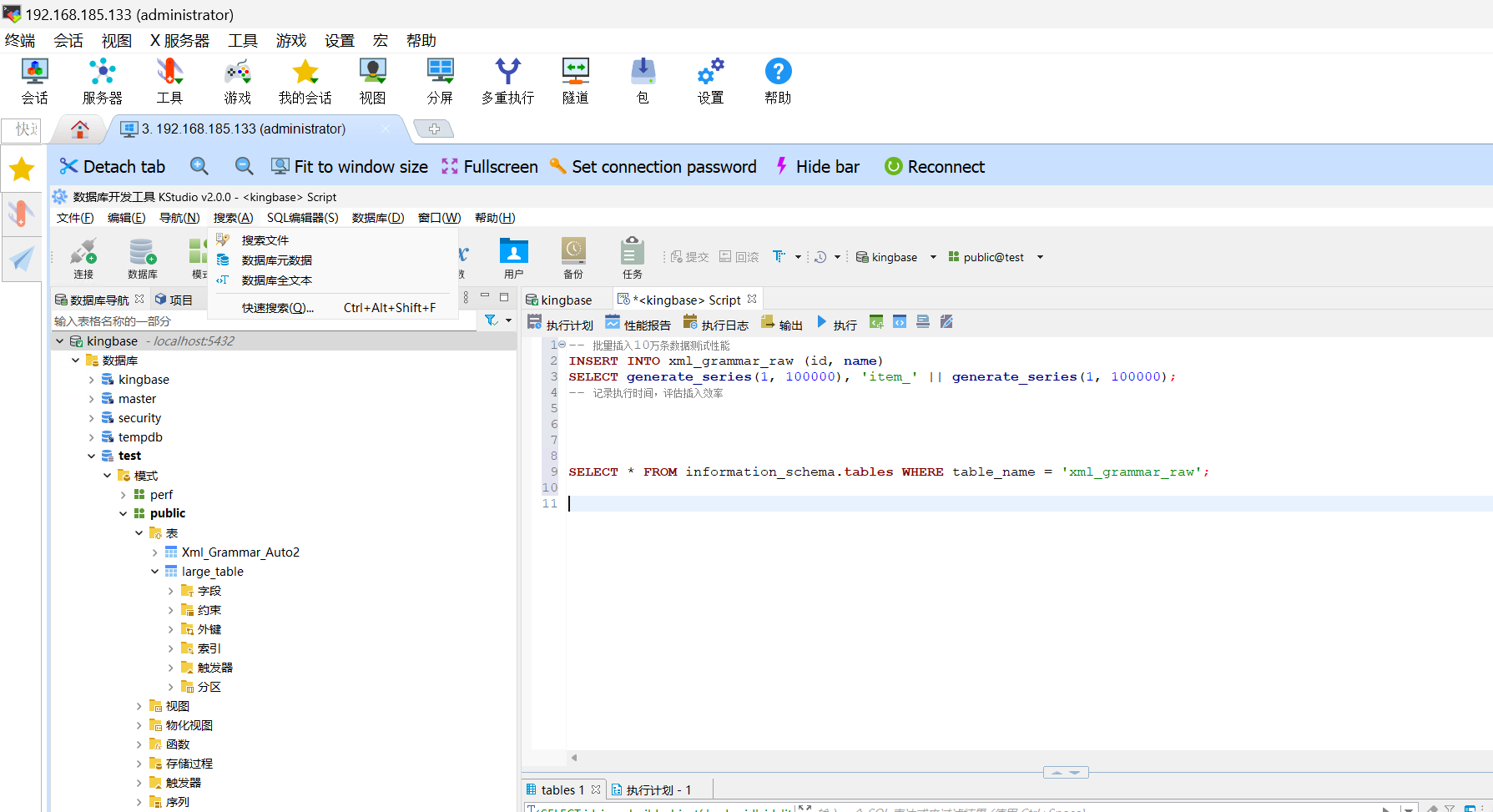Click the results panel splitter arrows handle
Viewport: 1493px width, 812px height.
point(1066,772)
